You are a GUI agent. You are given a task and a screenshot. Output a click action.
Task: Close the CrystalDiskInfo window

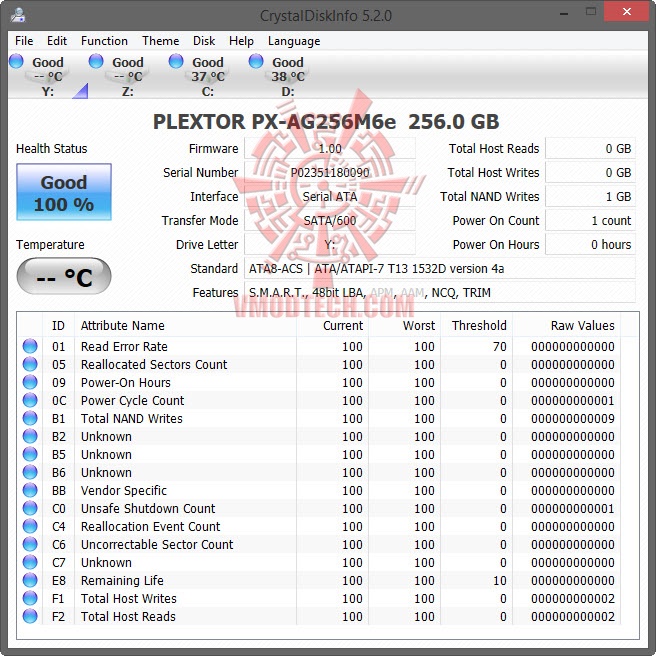tap(626, 12)
